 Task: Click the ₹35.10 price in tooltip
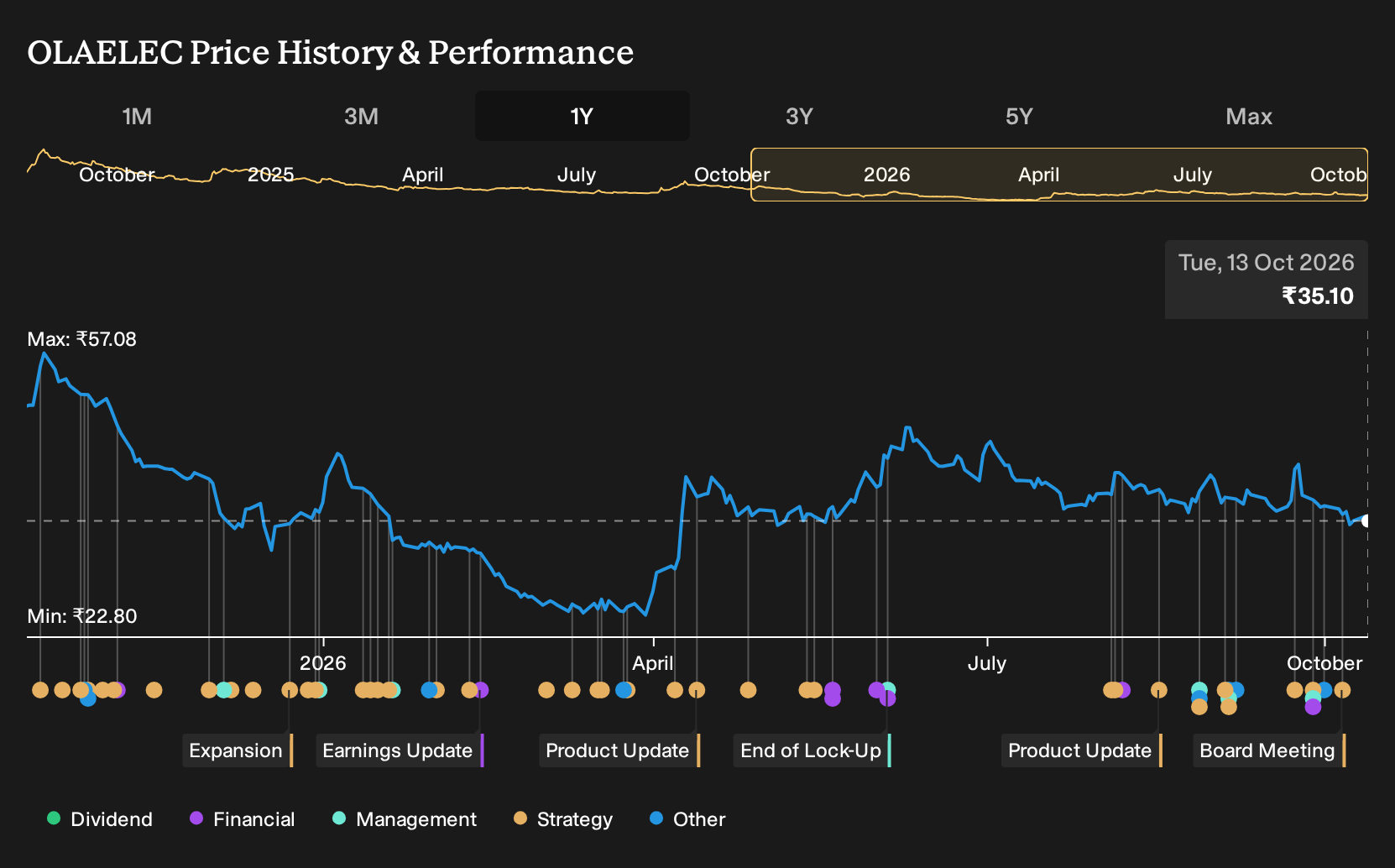(1318, 296)
